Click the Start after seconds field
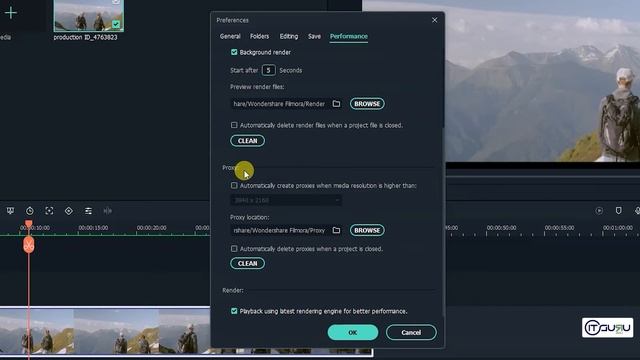The height and width of the screenshot is (360, 640). pos(268,70)
